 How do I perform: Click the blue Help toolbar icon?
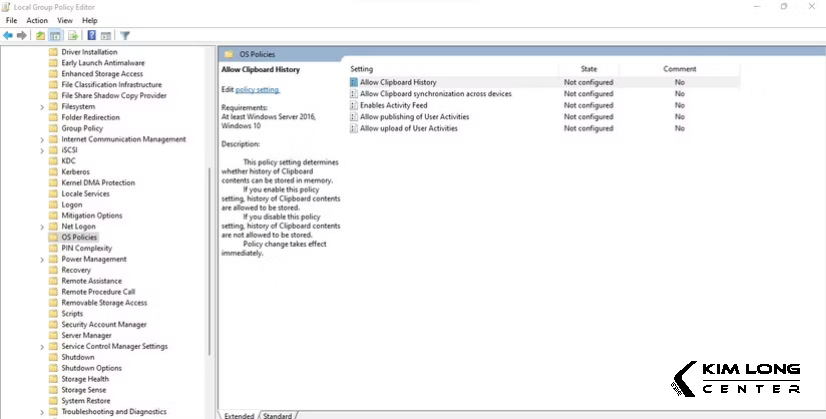pyautogui.click(x=91, y=35)
